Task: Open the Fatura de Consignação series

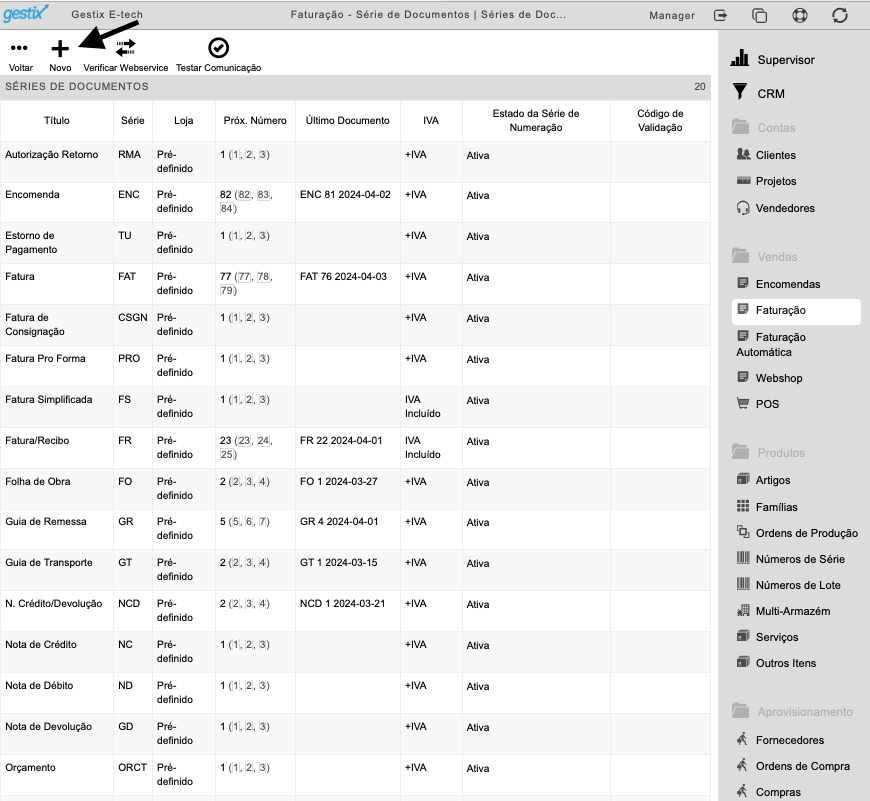Action: point(34,325)
